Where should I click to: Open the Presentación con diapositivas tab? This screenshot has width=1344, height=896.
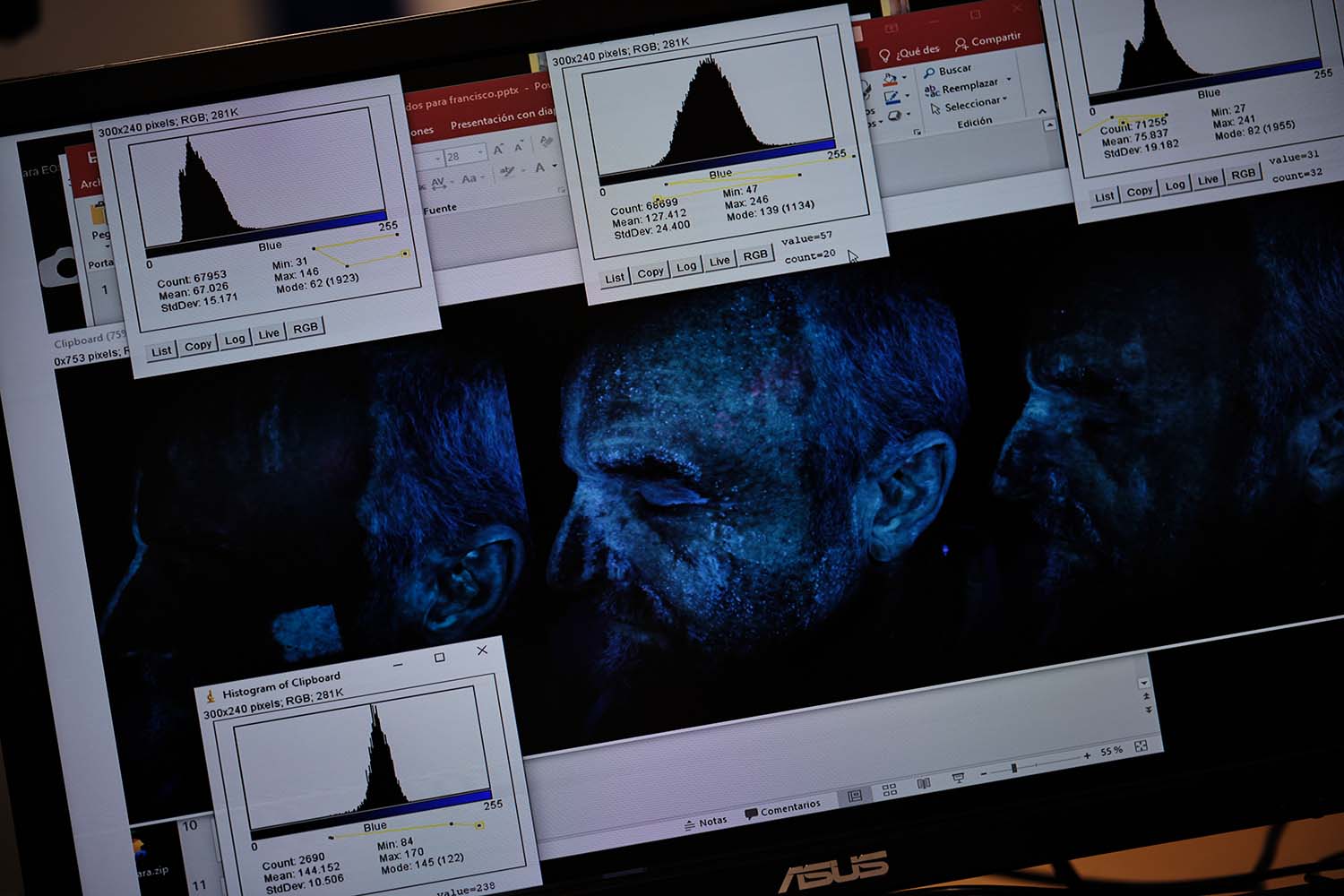click(502, 117)
